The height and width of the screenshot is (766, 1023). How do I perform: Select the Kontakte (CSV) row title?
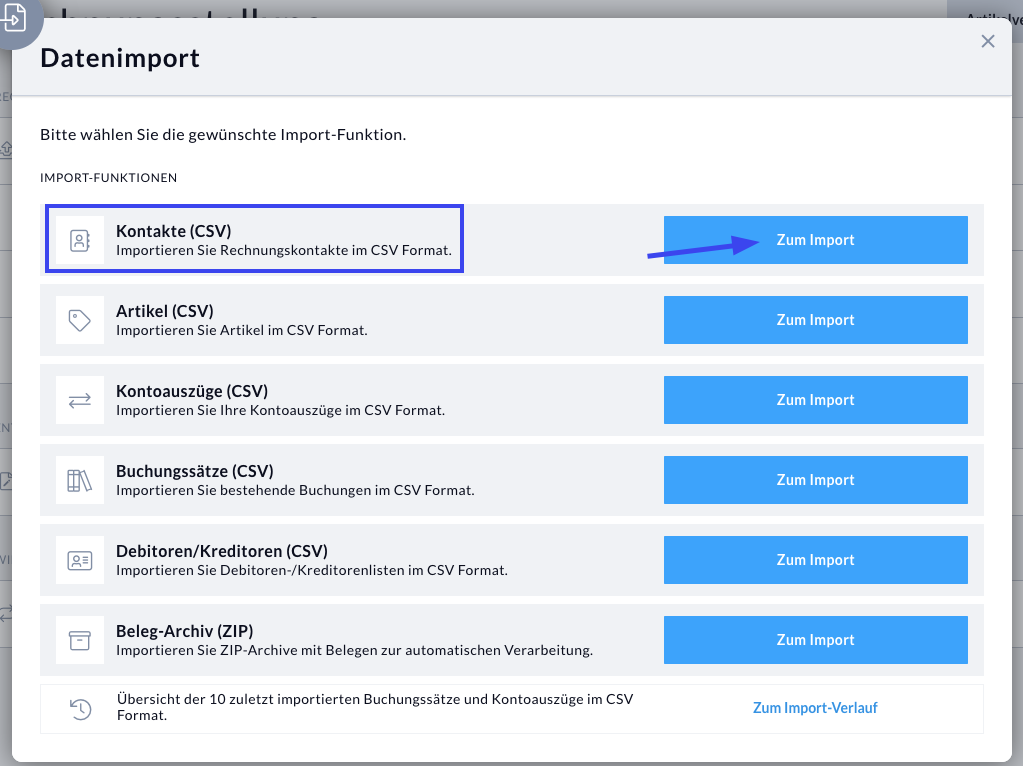click(174, 231)
